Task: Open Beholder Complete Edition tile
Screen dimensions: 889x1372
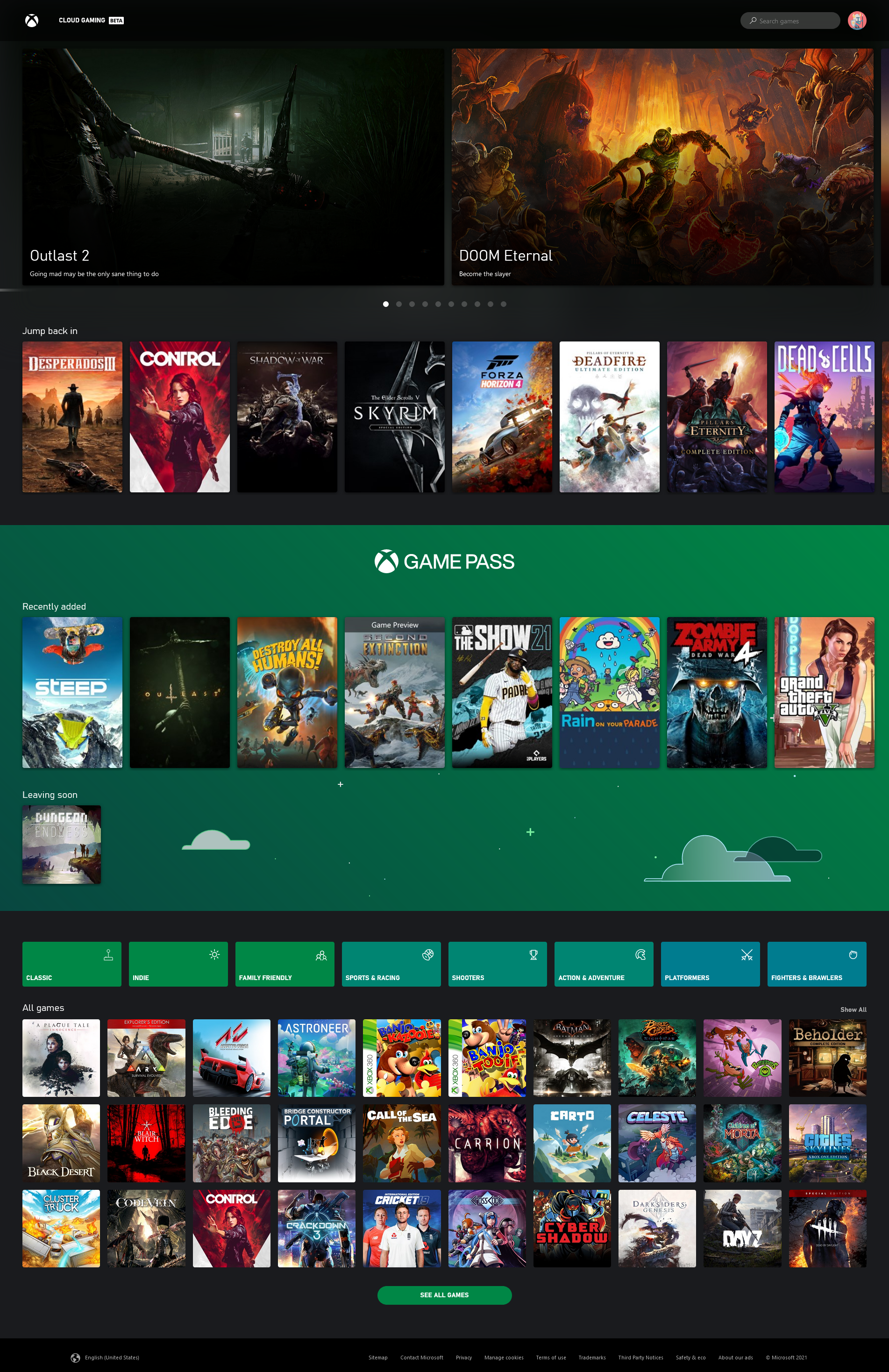Action: click(828, 1058)
